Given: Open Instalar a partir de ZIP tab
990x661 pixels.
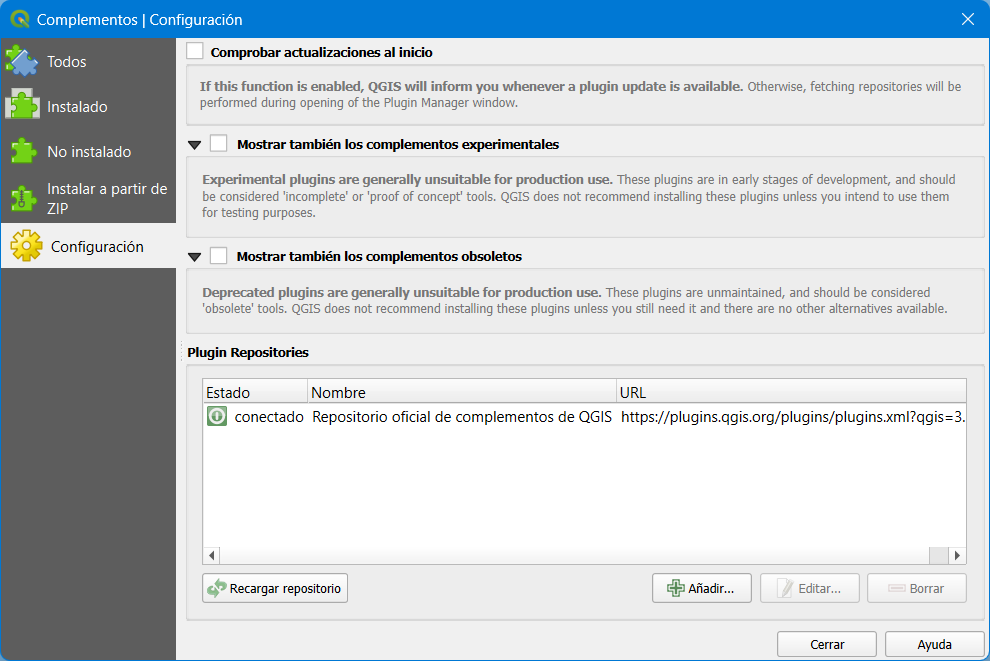Looking at the screenshot, I should pyautogui.click(x=88, y=198).
